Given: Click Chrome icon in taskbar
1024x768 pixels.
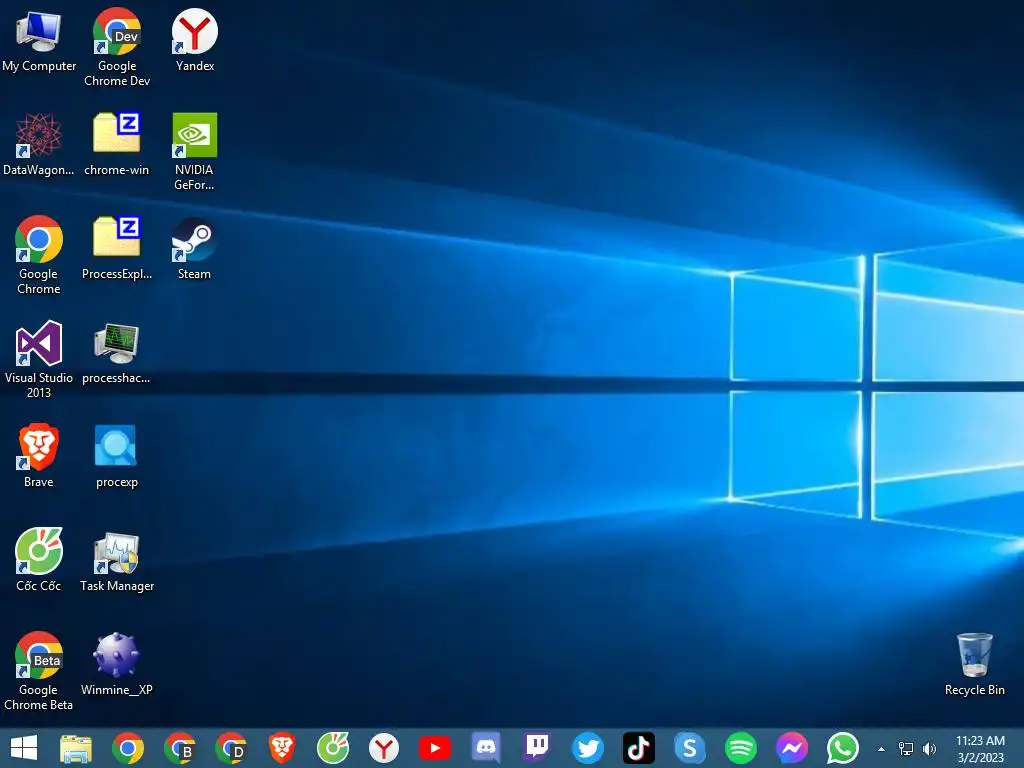Looking at the screenshot, I should [128, 748].
